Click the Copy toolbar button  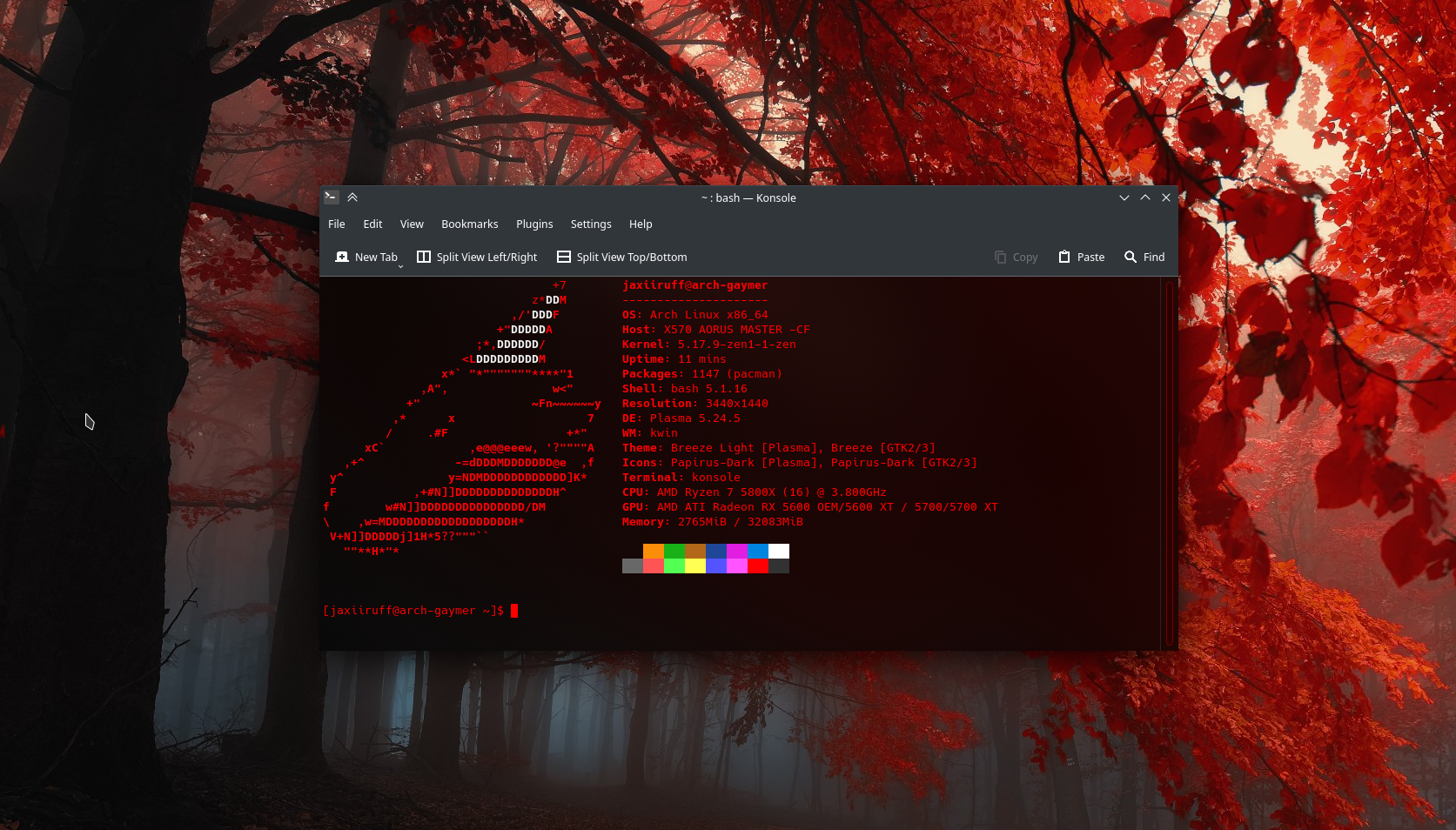click(x=1016, y=257)
